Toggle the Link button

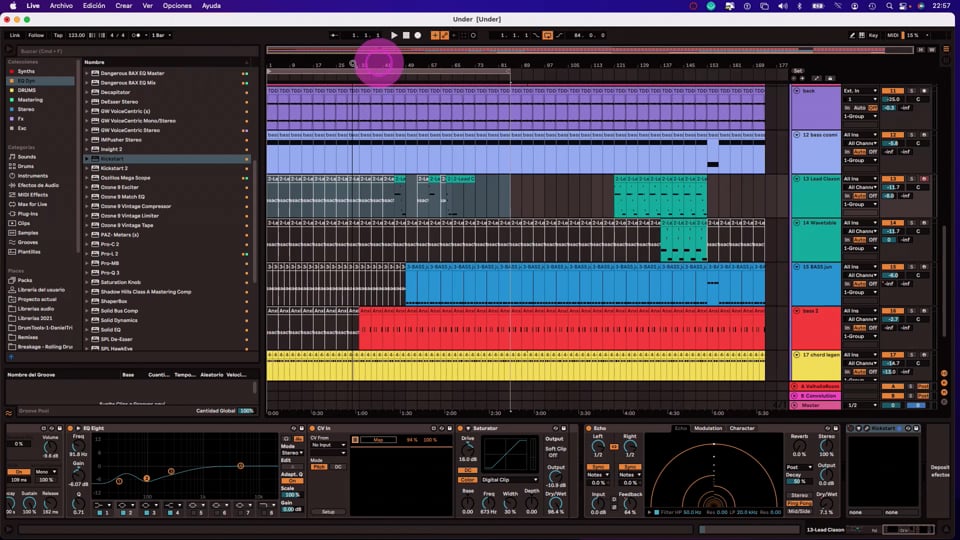pos(15,36)
